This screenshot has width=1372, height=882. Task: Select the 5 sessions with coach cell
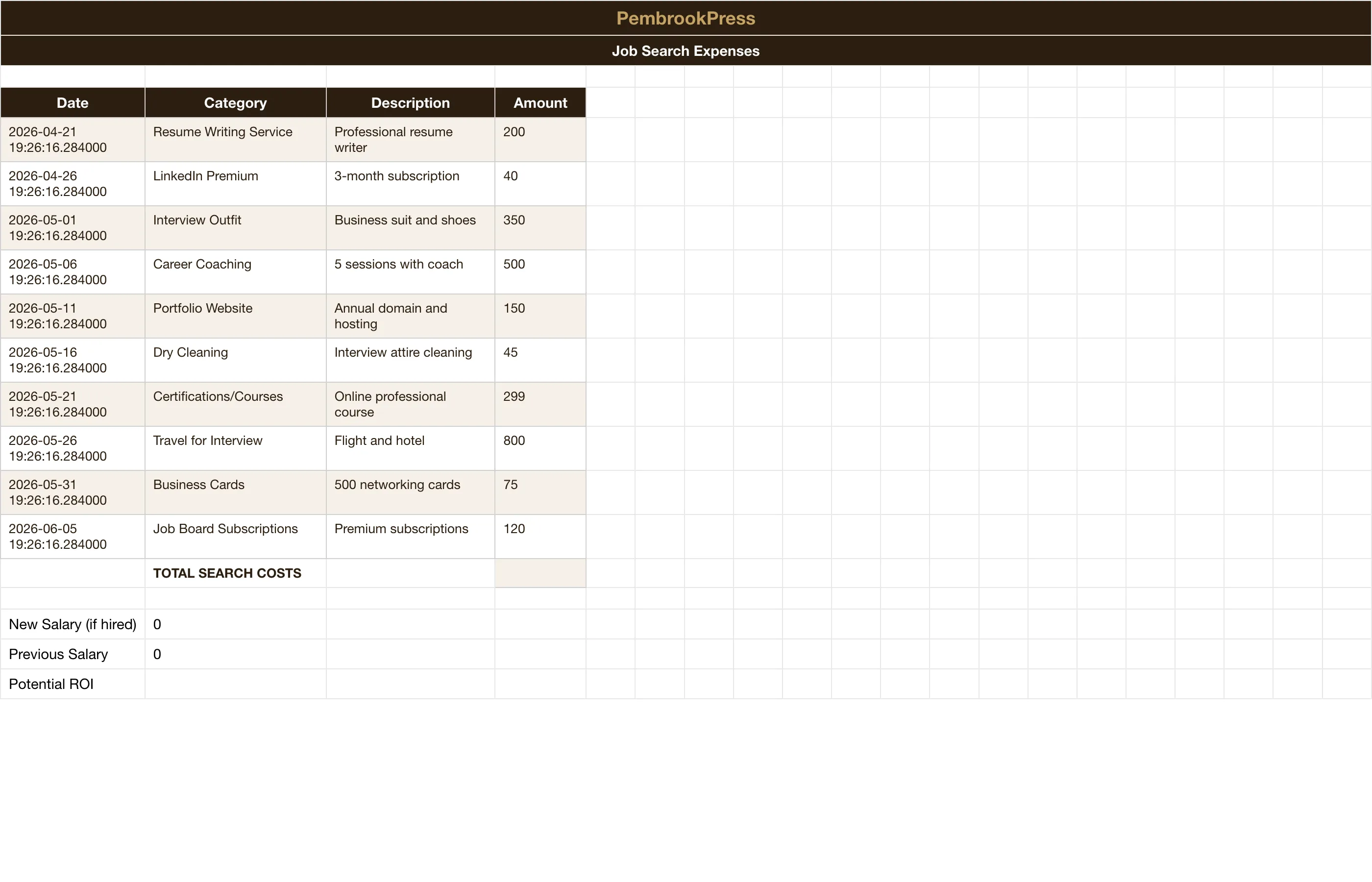[x=411, y=272]
